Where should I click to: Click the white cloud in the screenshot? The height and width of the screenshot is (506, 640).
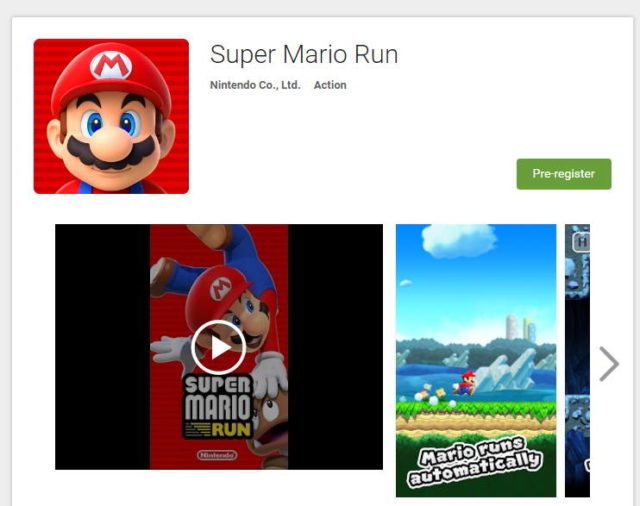pyautogui.click(x=459, y=241)
